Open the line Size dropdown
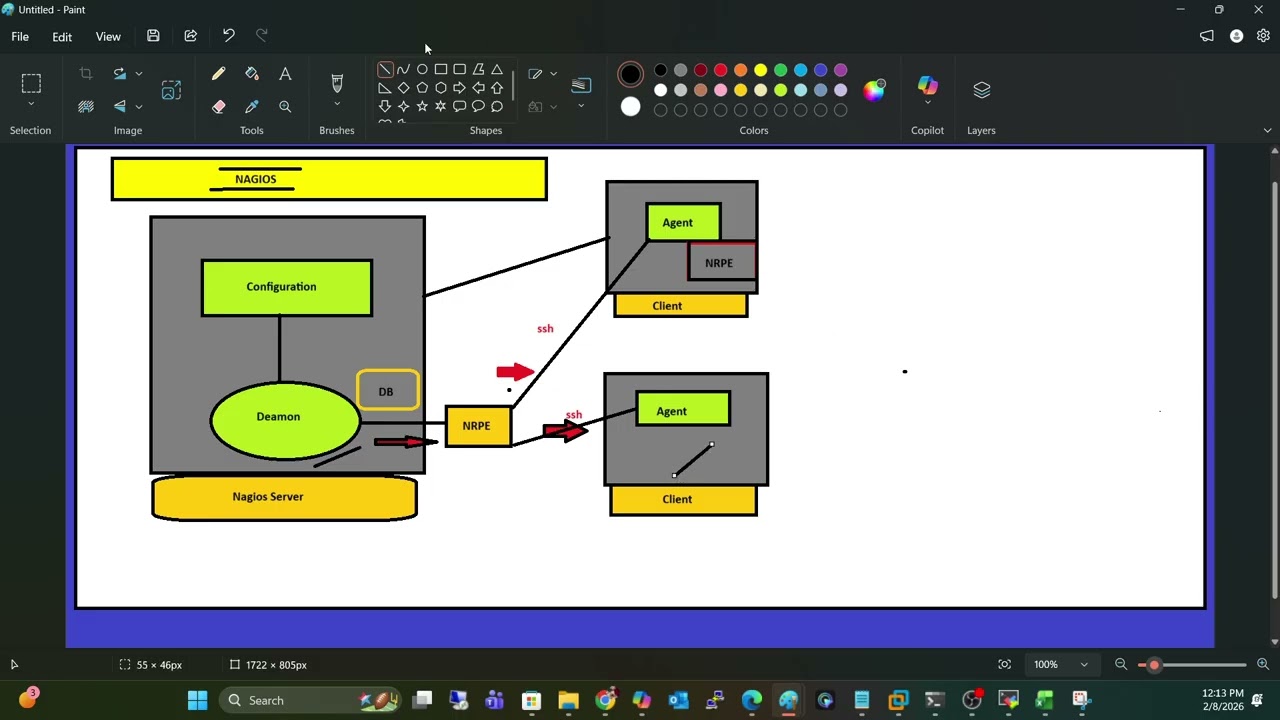 tap(581, 106)
